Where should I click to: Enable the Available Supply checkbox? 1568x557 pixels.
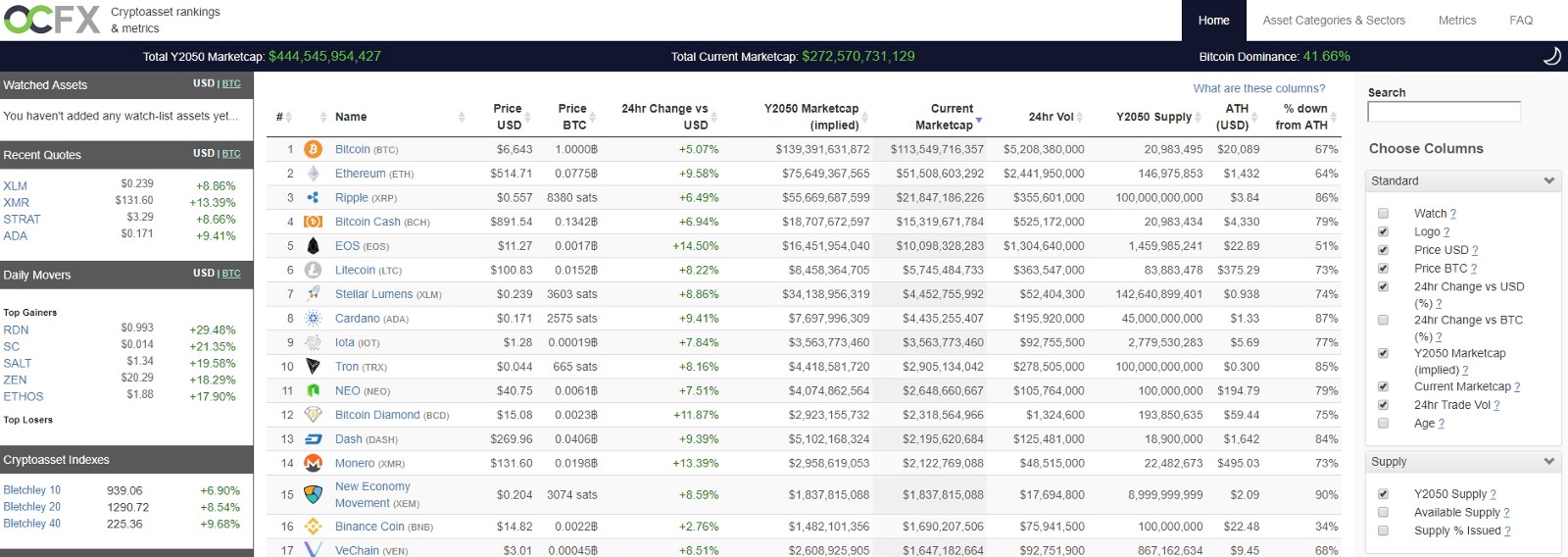(1383, 512)
